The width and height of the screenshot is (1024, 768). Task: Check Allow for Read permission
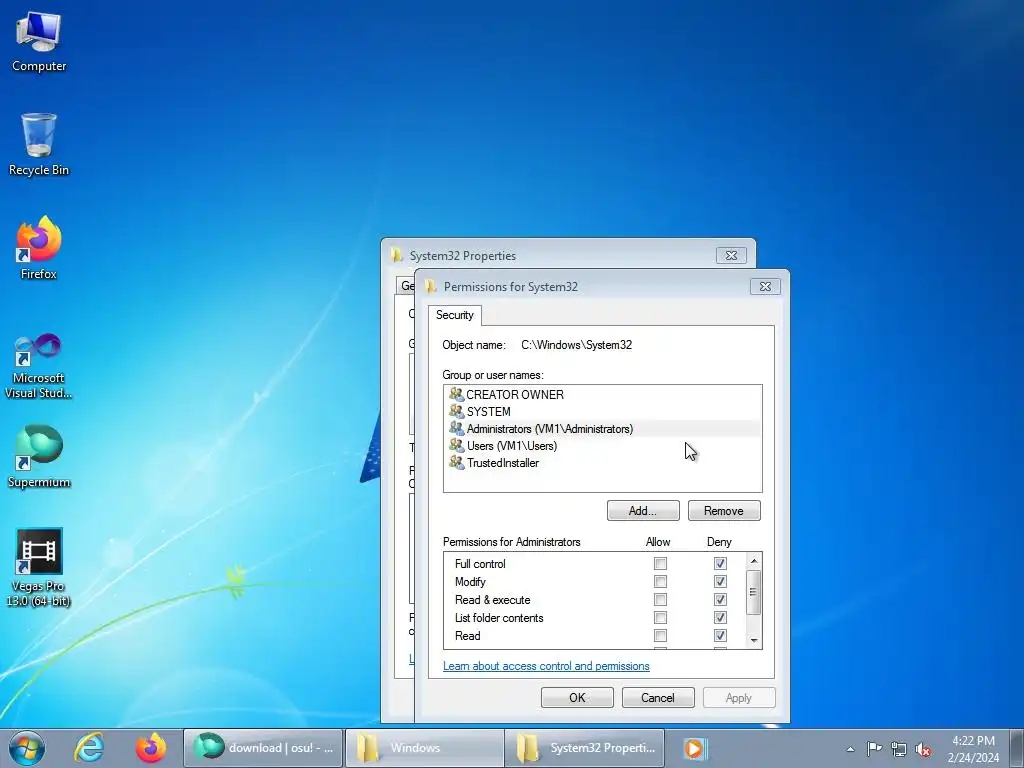pos(660,635)
